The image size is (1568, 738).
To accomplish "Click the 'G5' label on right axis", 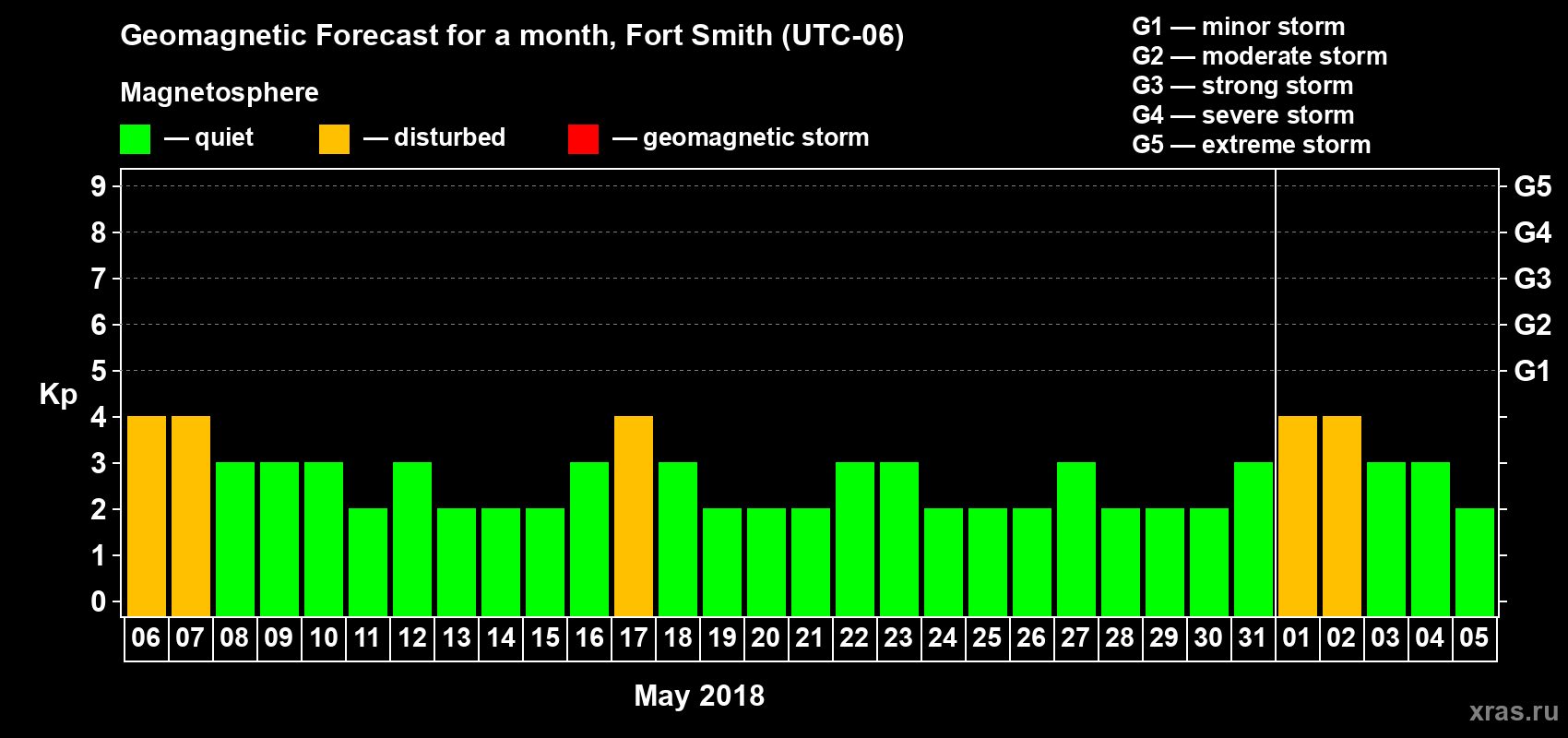I will (x=1533, y=186).
